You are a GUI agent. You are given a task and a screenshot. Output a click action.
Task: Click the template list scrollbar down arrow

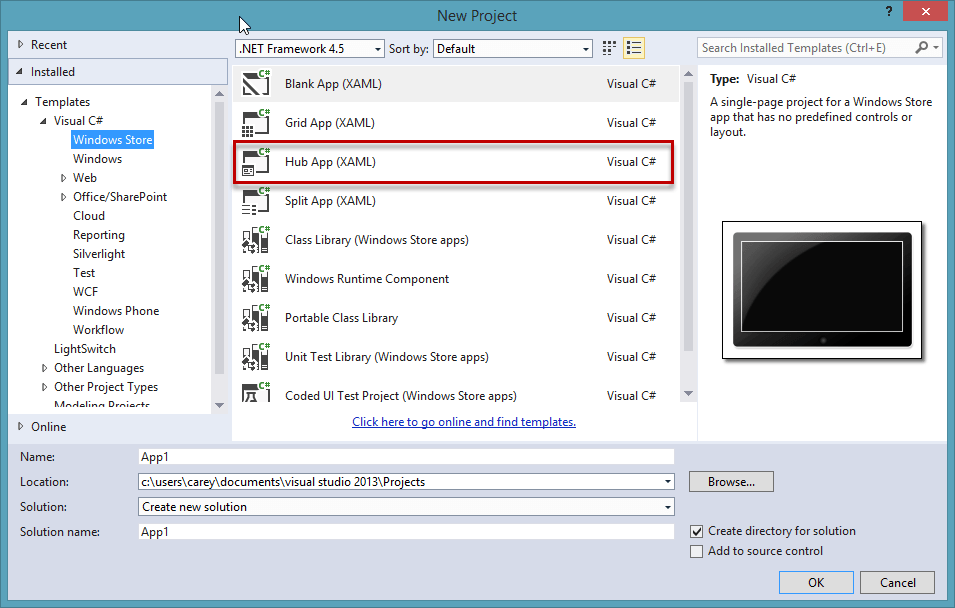pos(688,394)
